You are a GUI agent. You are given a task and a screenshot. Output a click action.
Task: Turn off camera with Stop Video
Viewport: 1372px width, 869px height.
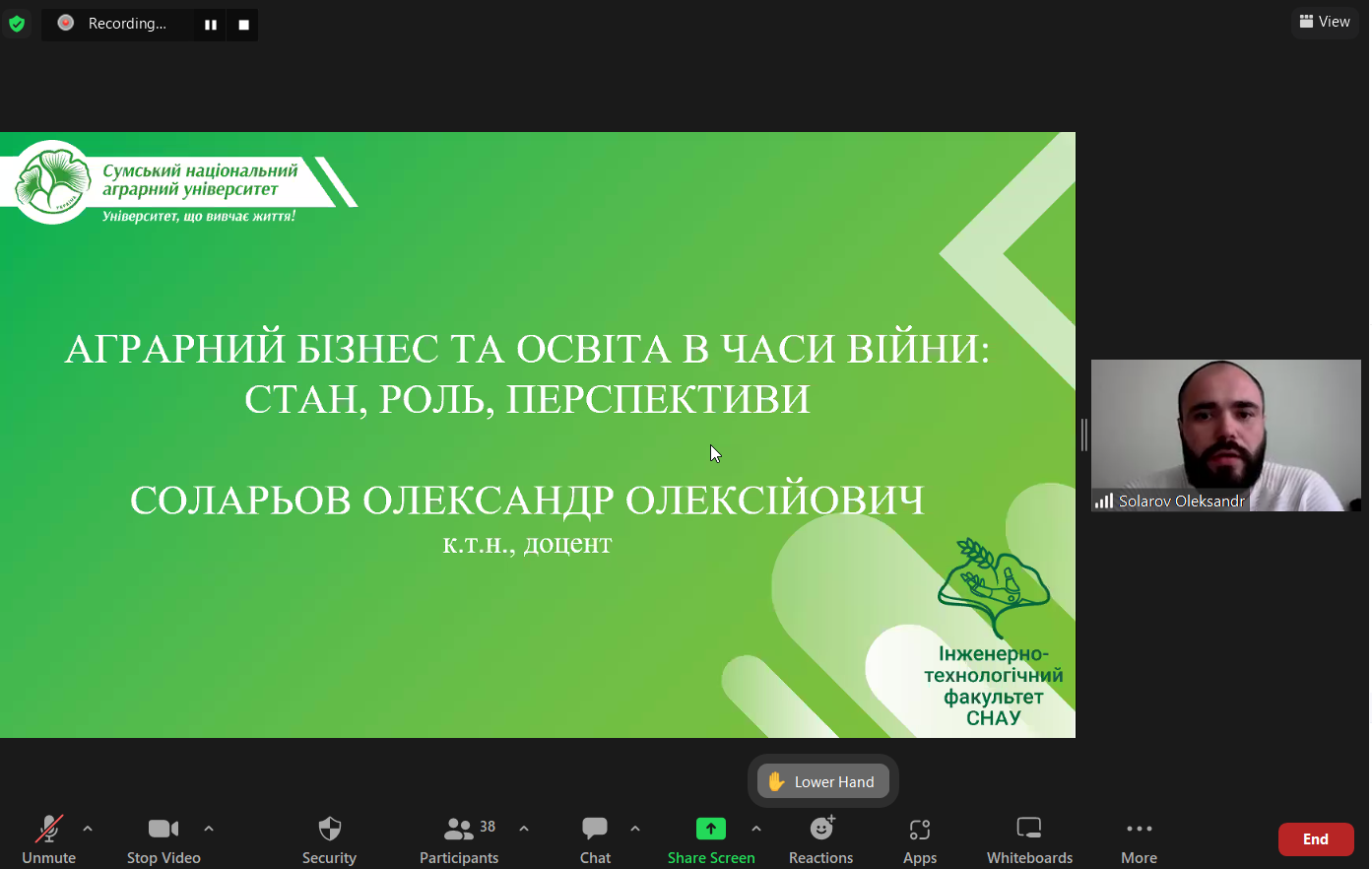[163, 839]
